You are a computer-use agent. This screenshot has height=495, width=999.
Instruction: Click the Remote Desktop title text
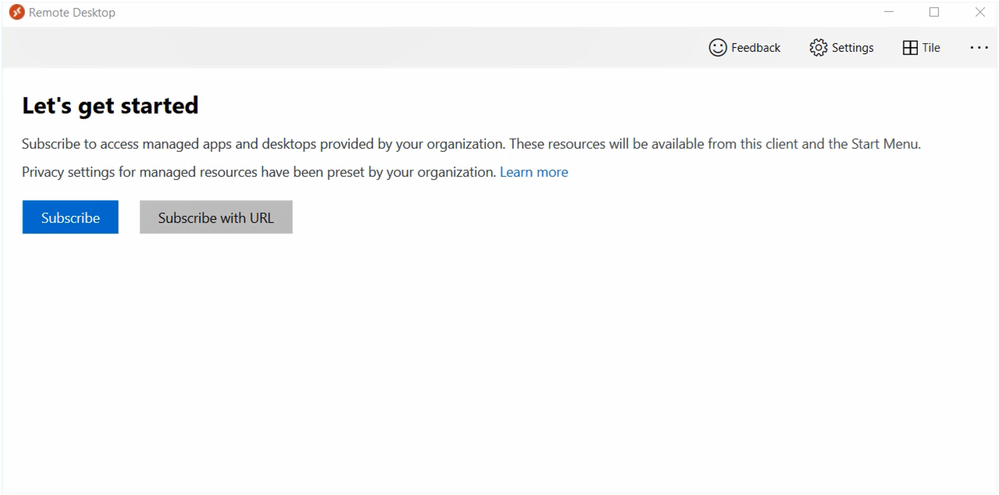coord(72,13)
